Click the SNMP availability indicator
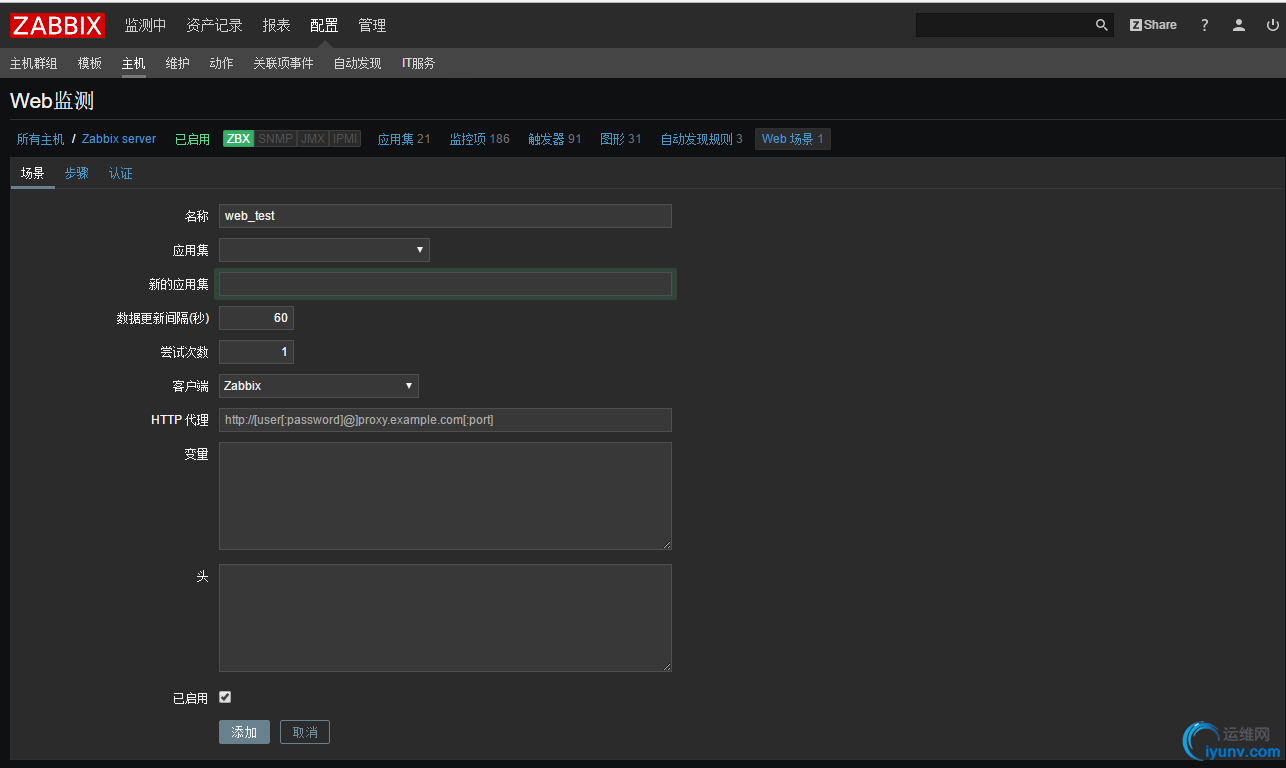The width and height of the screenshot is (1286, 768). coord(276,139)
